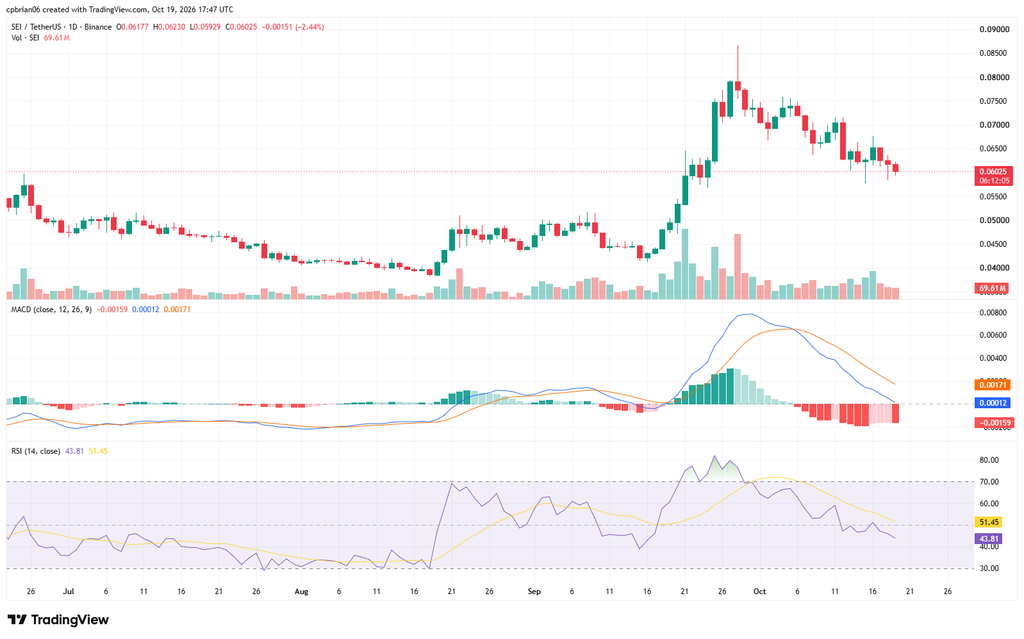This screenshot has width=1024, height=639.
Task: Click the 0.04000 price axis label
Action: 994,268
